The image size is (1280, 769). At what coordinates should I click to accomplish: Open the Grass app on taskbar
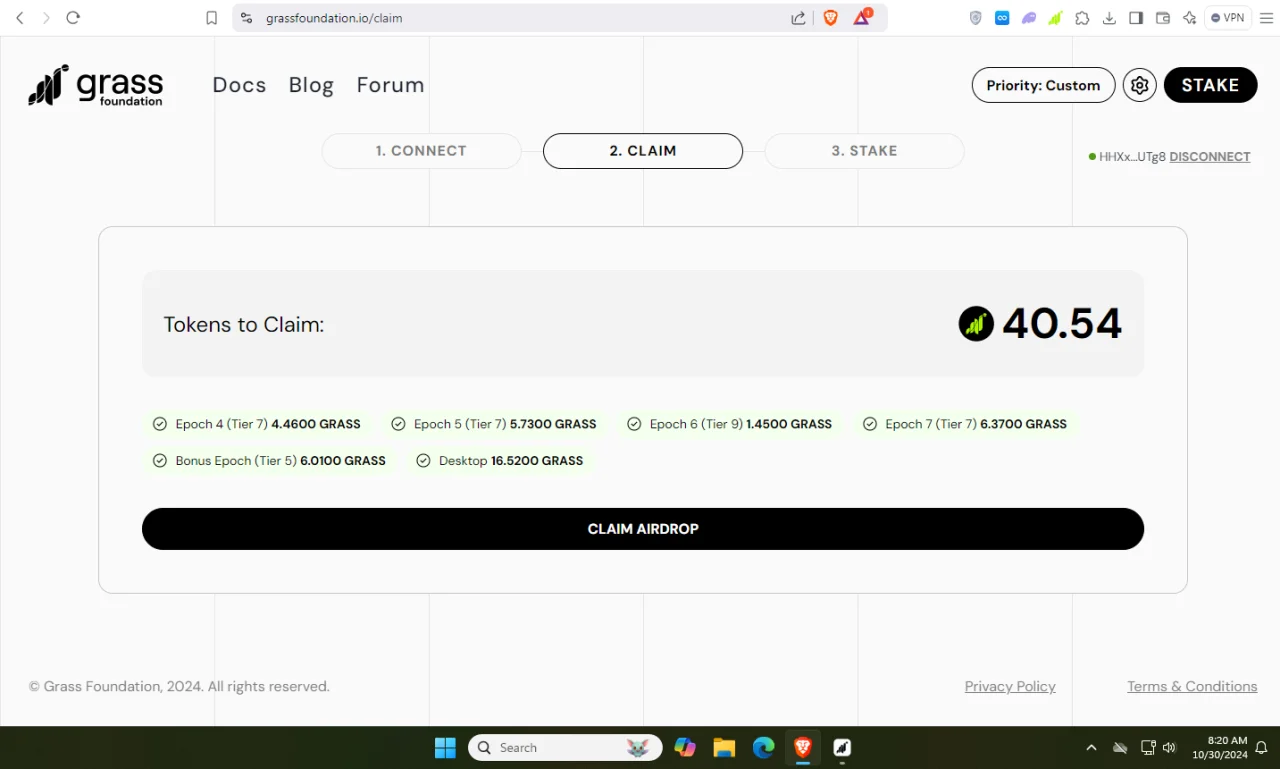coord(842,748)
